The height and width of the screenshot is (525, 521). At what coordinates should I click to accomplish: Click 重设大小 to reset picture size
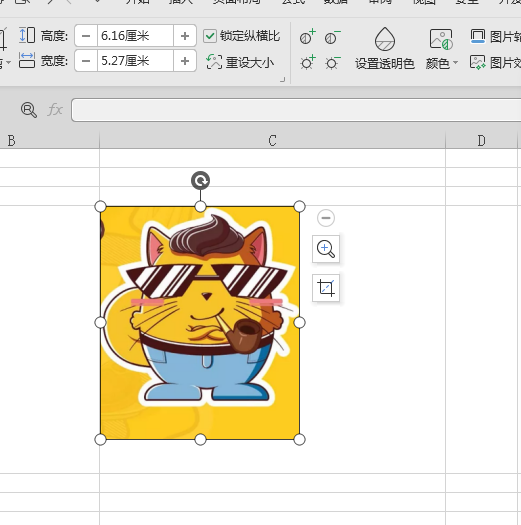240,62
